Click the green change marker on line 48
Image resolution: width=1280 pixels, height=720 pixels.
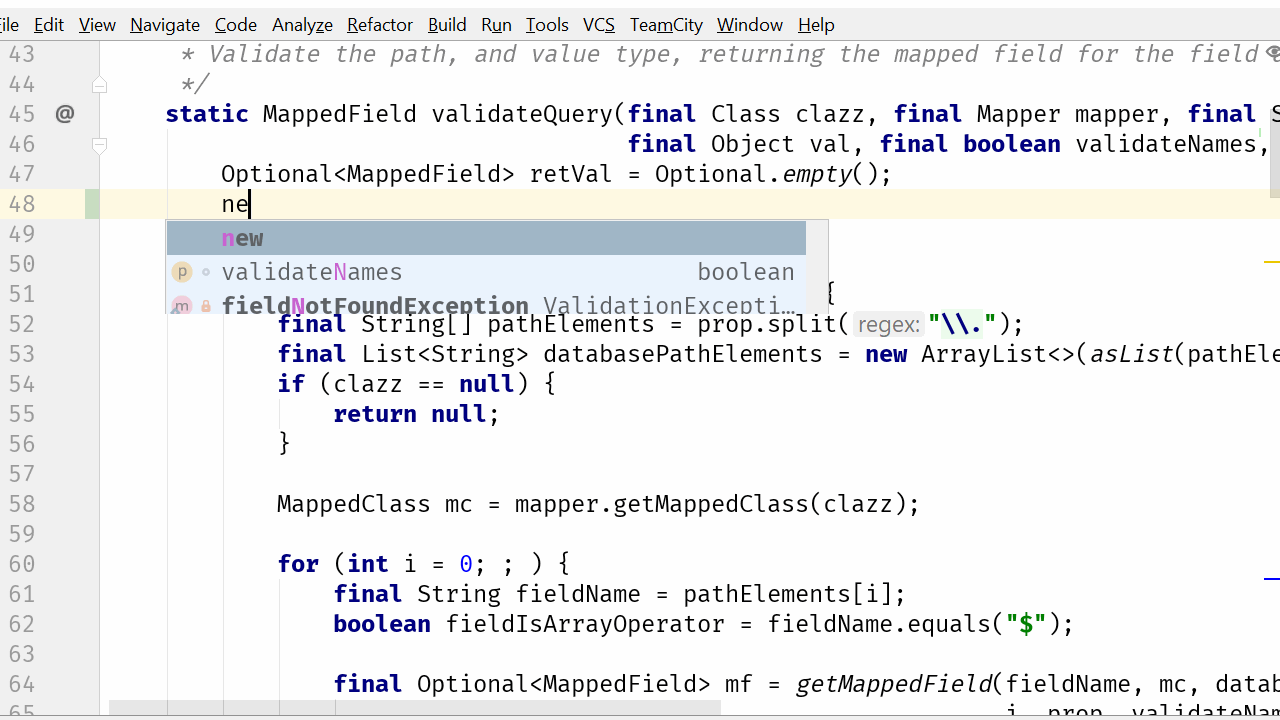[x=92, y=204]
